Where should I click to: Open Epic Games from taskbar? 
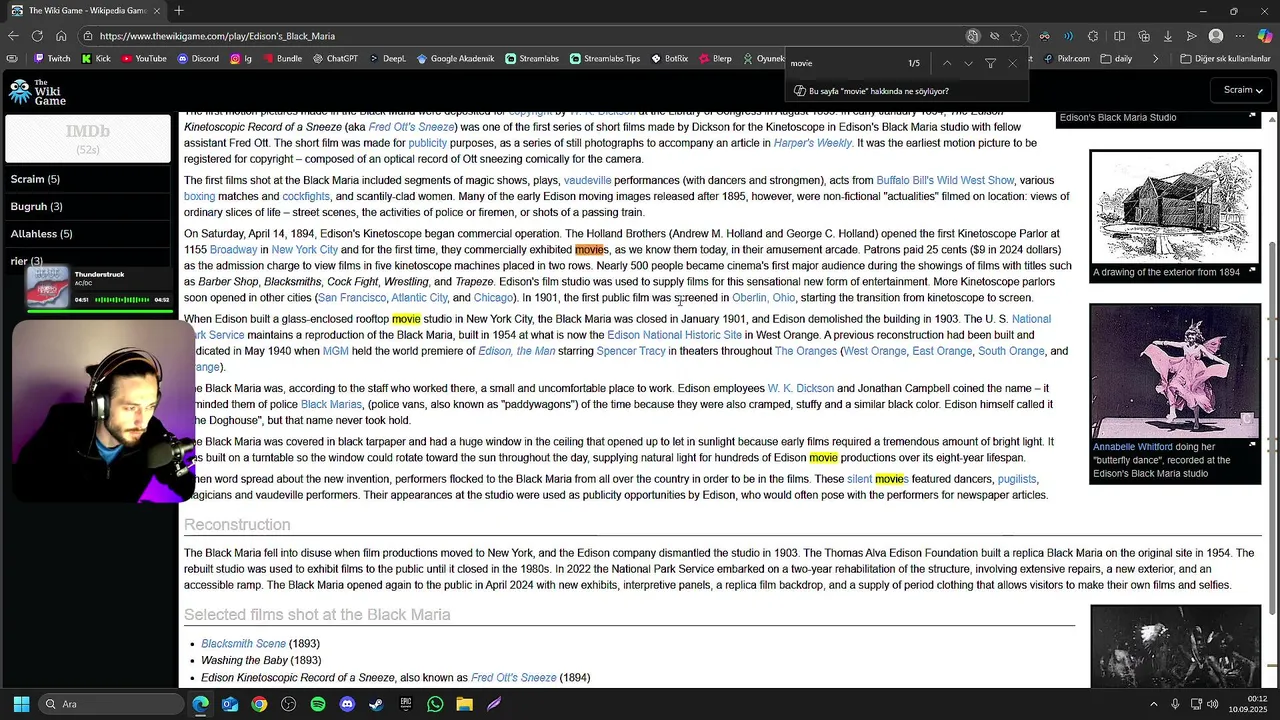point(406,704)
